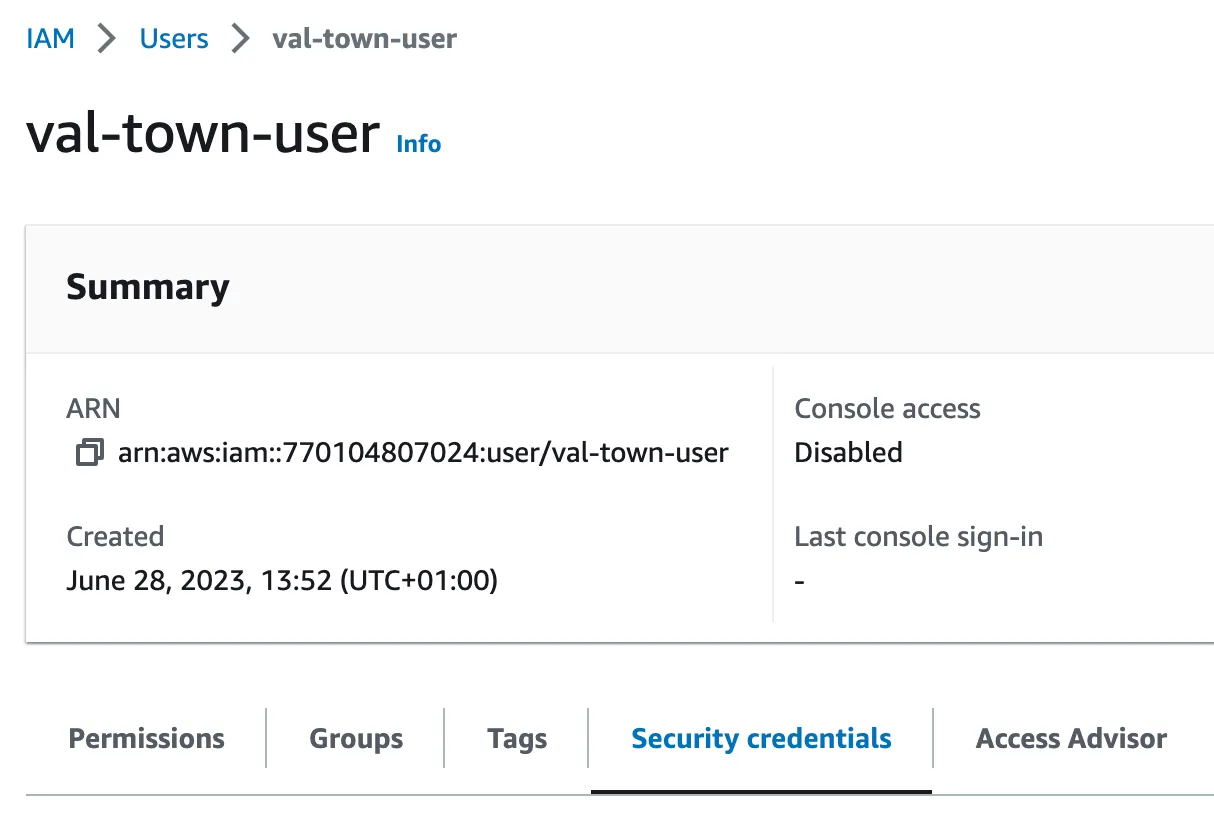Click the Last console sign-in label
This screenshot has height=818, width=1214.
(x=918, y=537)
